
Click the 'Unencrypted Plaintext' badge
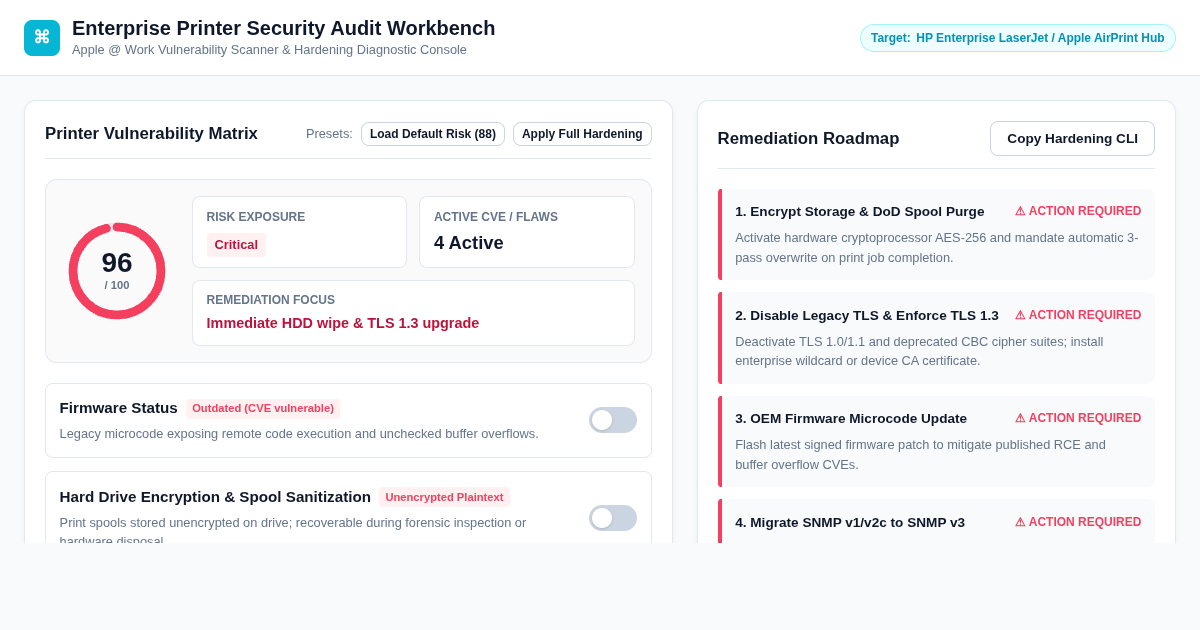tap(444, 497)
